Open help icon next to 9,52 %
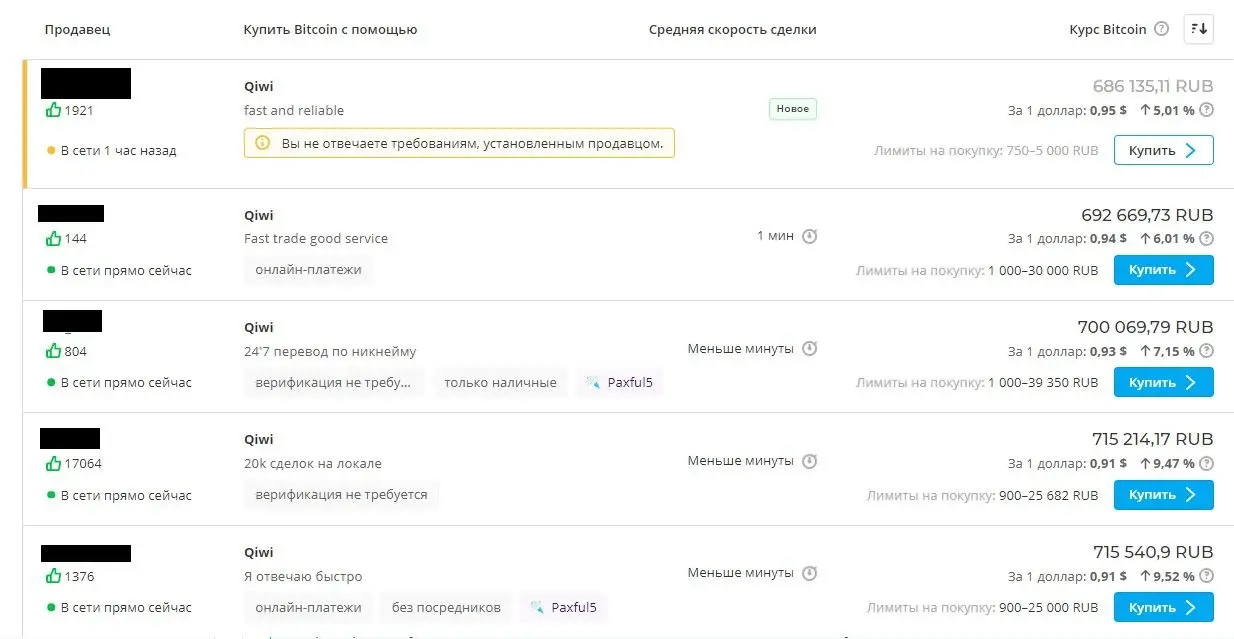The height and width of the screenshot is (639, 1234). [x=1206, y=576]
